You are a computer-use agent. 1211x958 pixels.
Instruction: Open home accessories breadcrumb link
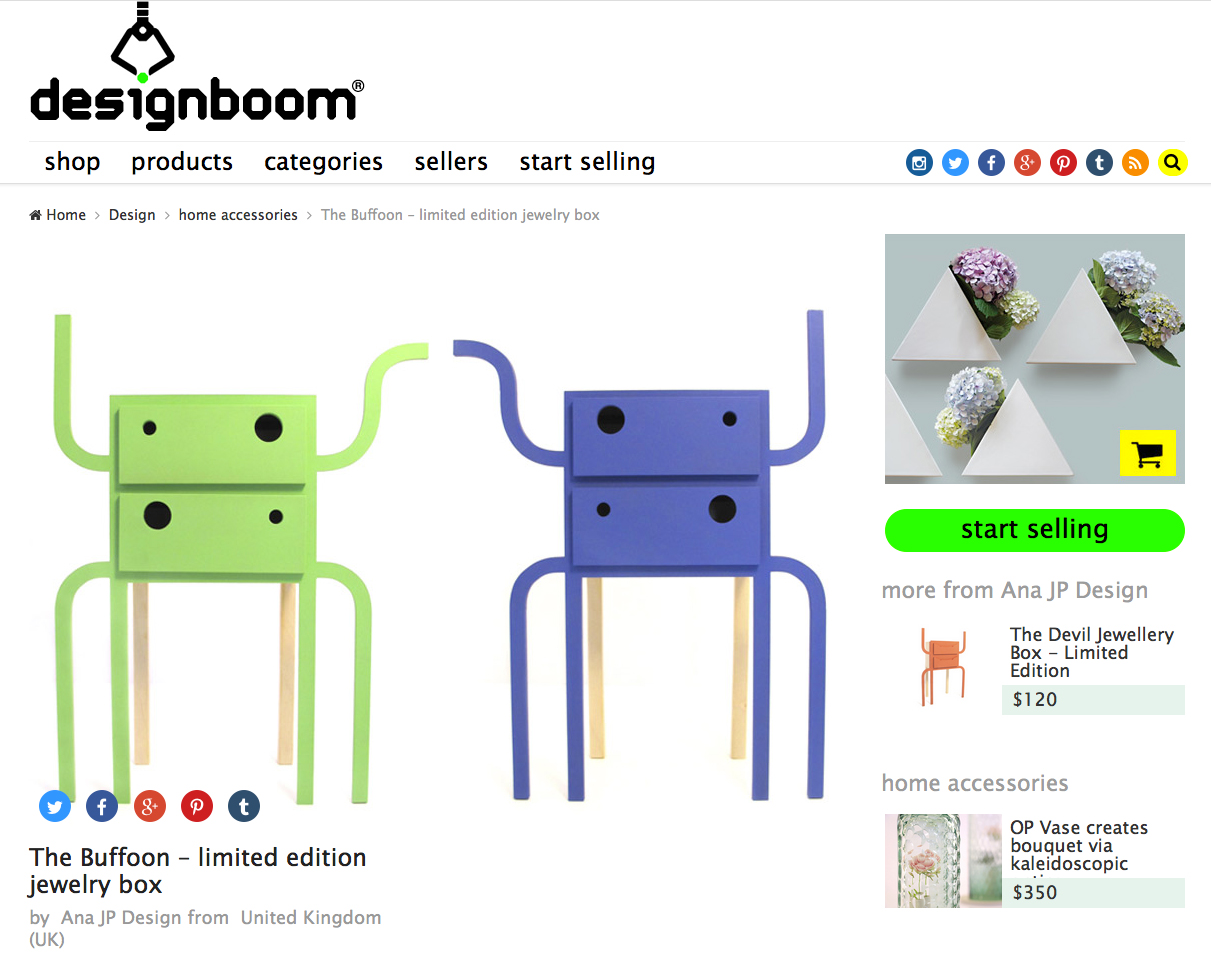(x=238, y=215)
